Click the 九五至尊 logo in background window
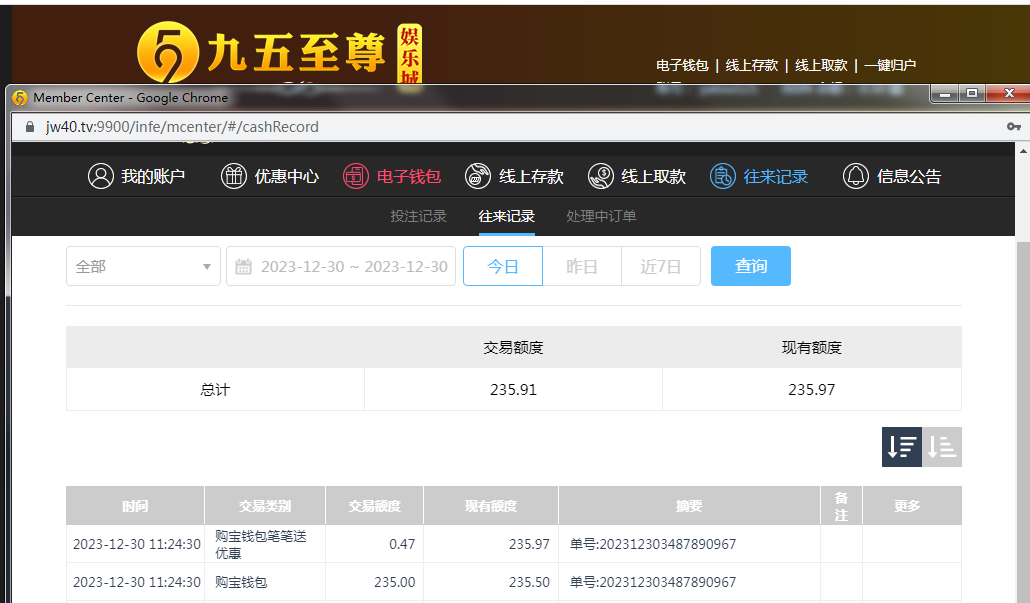Screen dimensions: 1030x603 point(279,53)
